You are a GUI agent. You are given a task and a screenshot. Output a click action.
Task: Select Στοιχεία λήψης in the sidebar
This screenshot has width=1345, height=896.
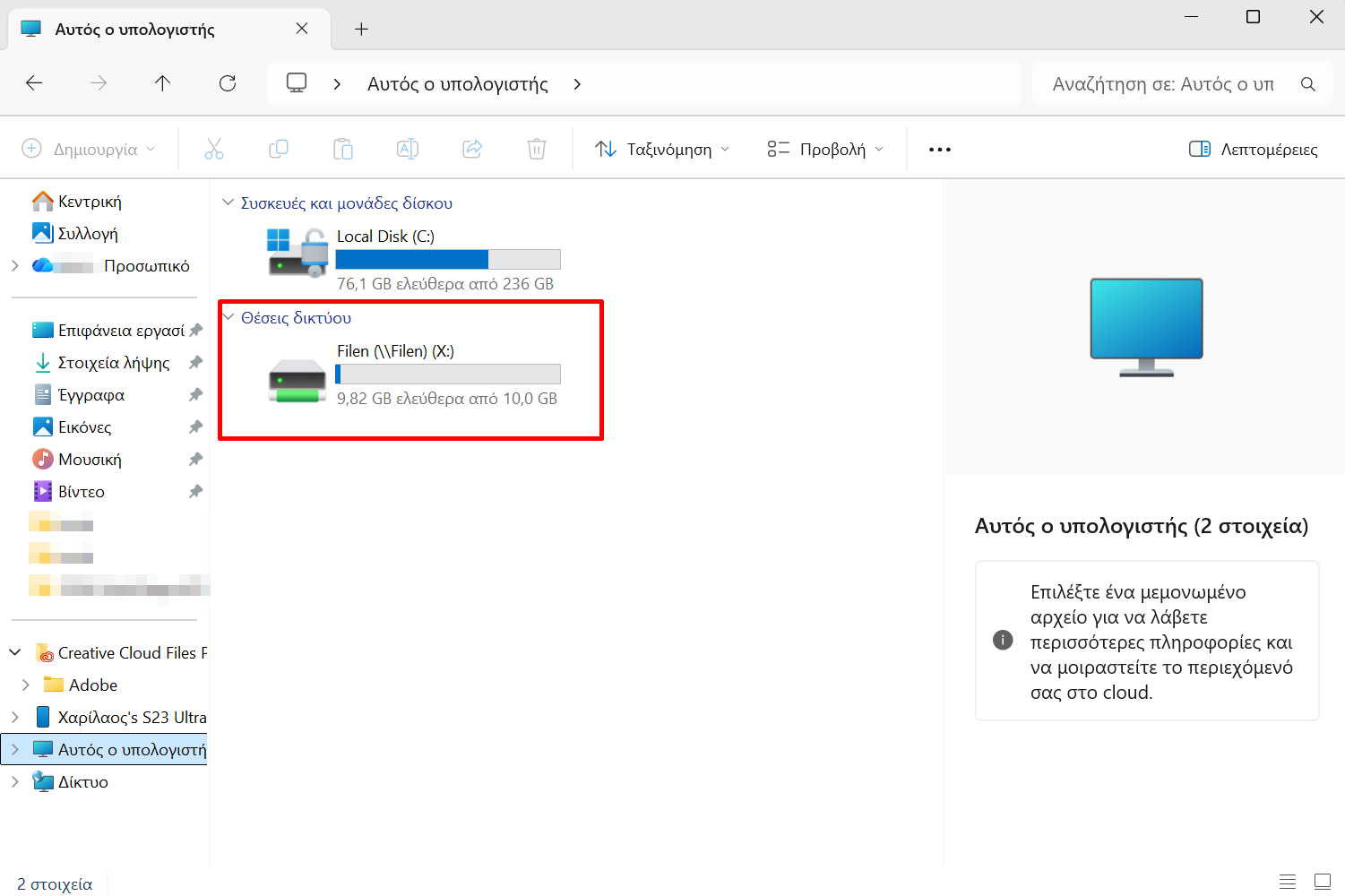tap(113, 363)
